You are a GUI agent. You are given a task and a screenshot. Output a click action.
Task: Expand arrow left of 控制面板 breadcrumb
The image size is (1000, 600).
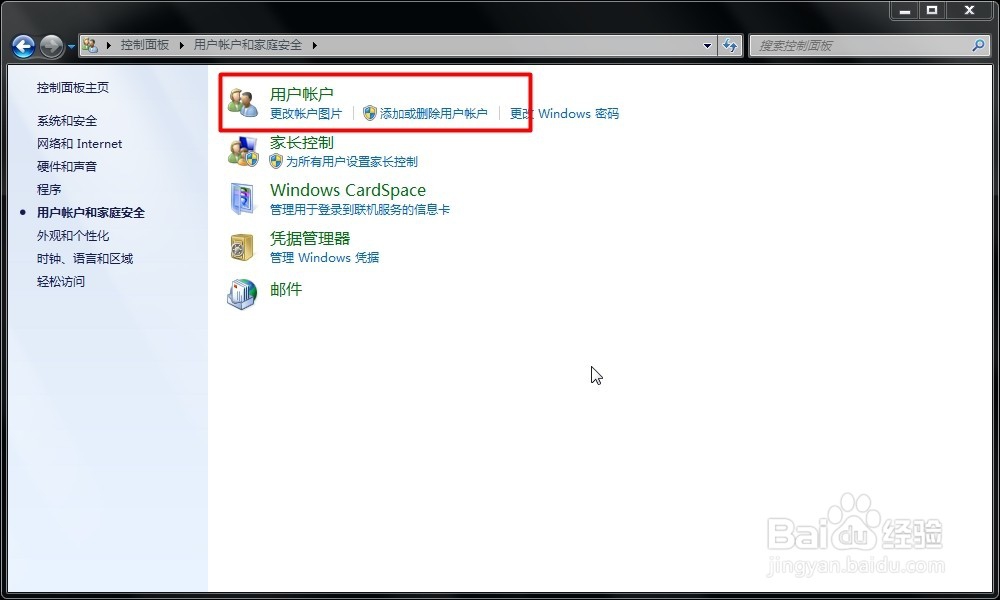click(x=109, y=45)
